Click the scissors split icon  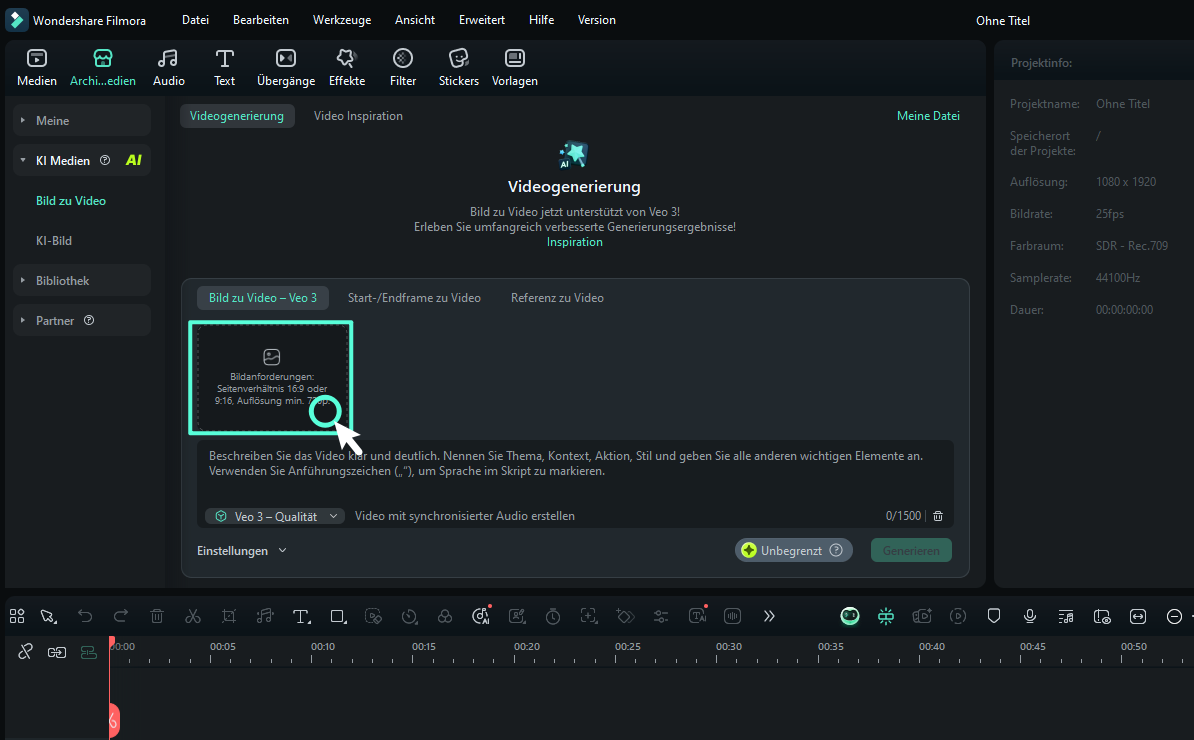click(x=193, y=616)
